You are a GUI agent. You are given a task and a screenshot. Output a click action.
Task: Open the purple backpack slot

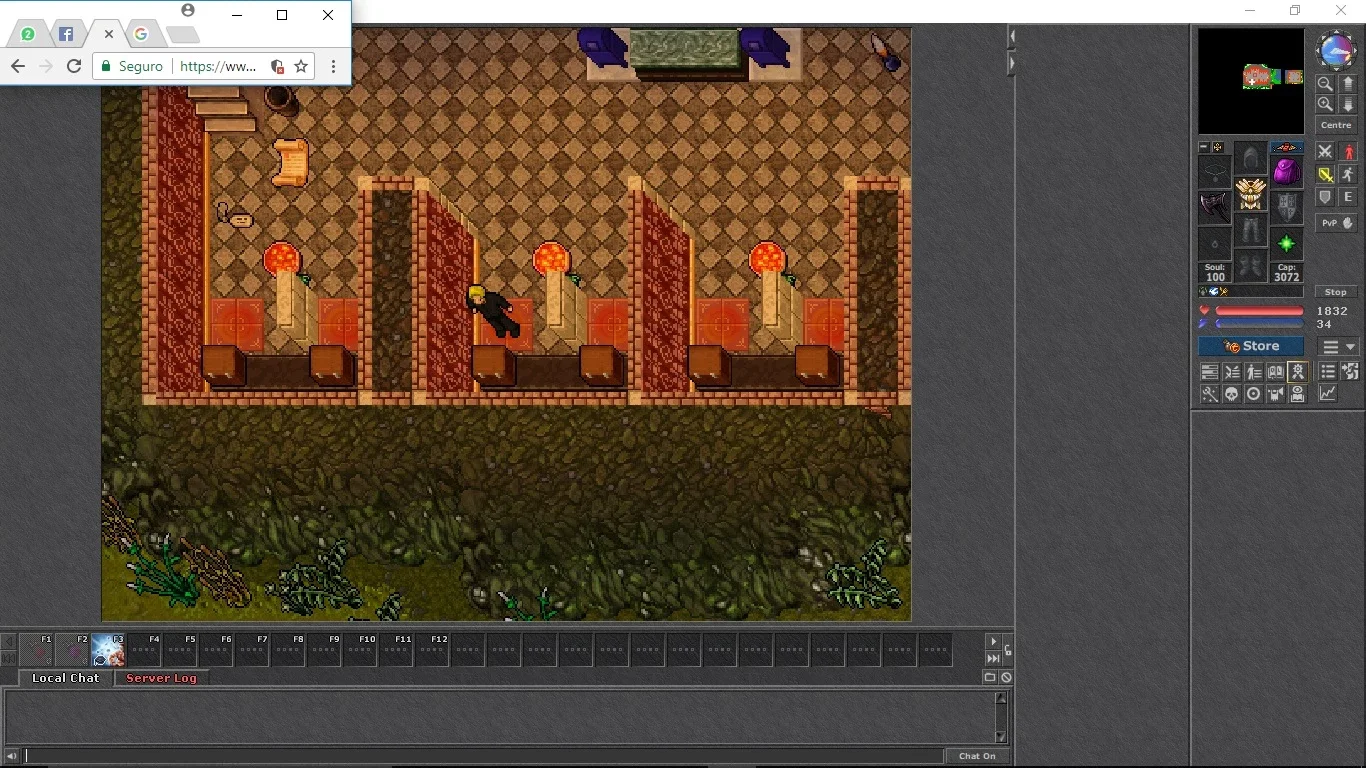[1286, 172]
